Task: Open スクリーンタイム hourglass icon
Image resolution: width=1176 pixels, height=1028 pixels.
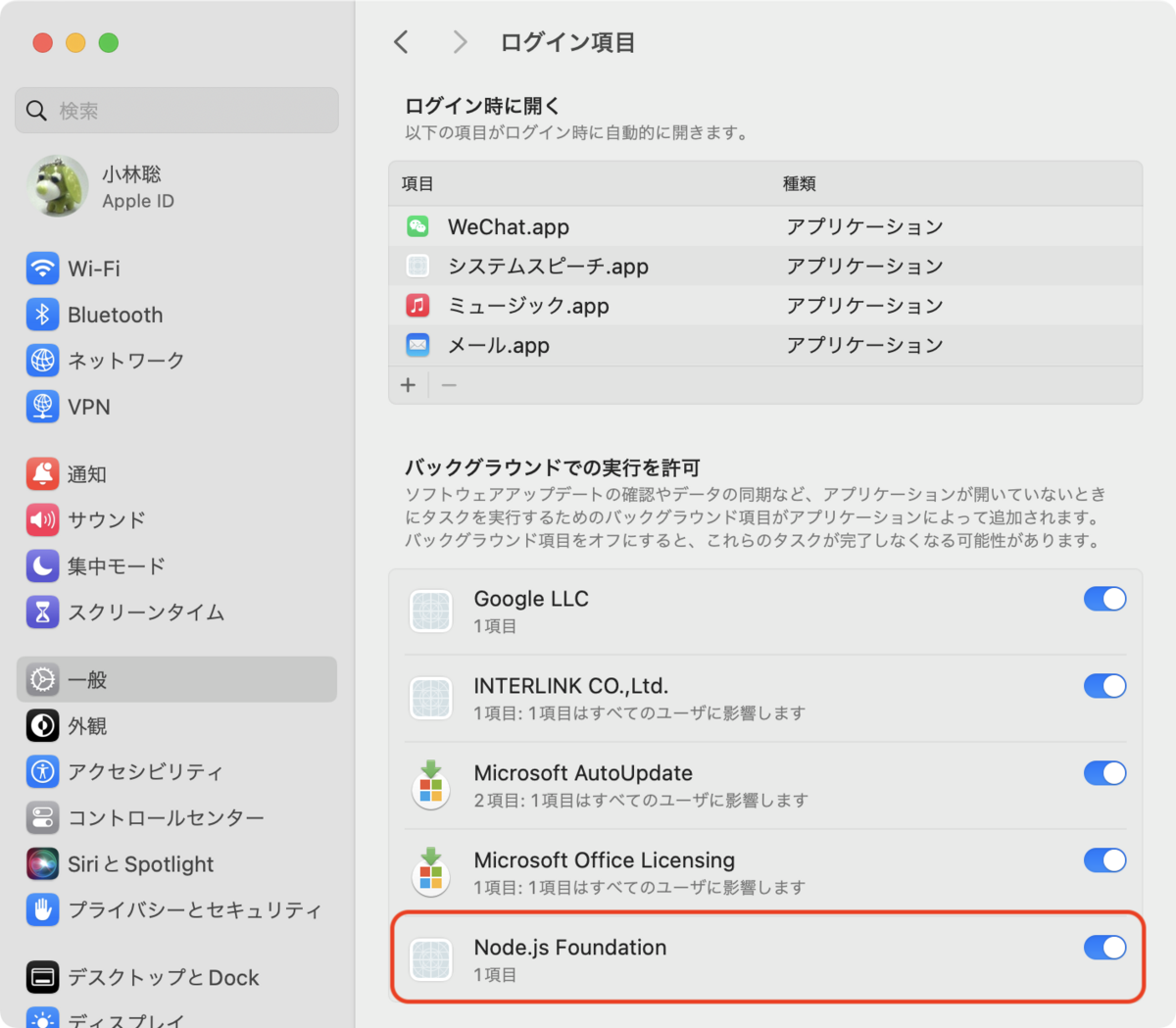Action: [42, 612]
